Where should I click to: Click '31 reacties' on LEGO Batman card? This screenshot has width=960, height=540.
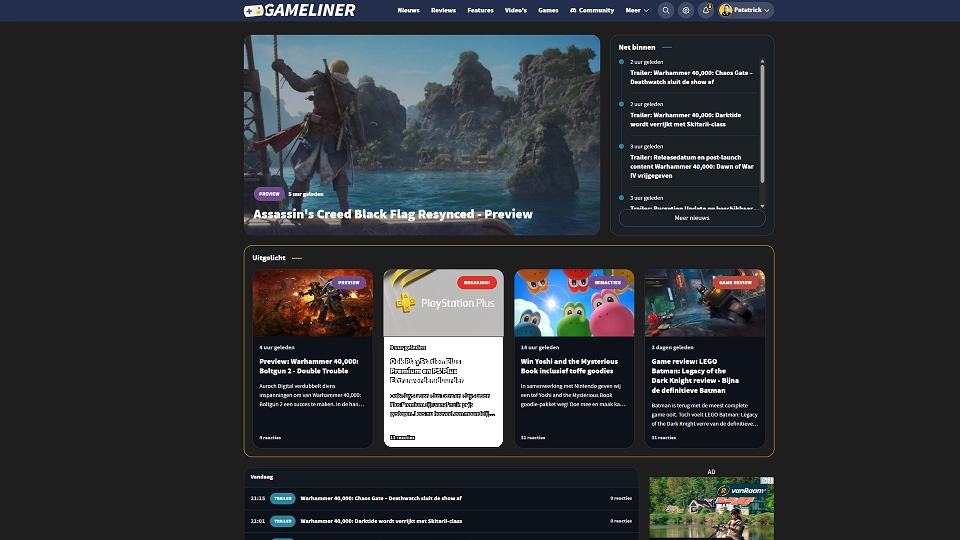664,438
